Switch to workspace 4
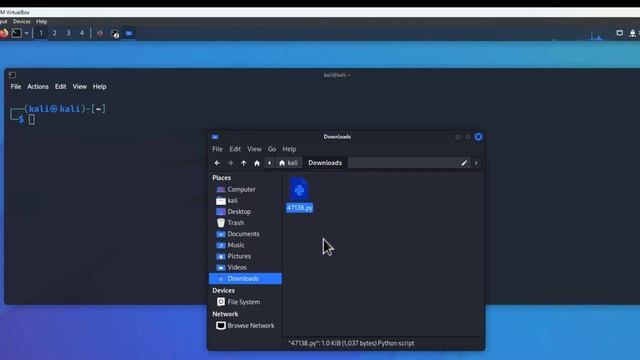The height and width of the screenshot is (360, 640). 82,33
